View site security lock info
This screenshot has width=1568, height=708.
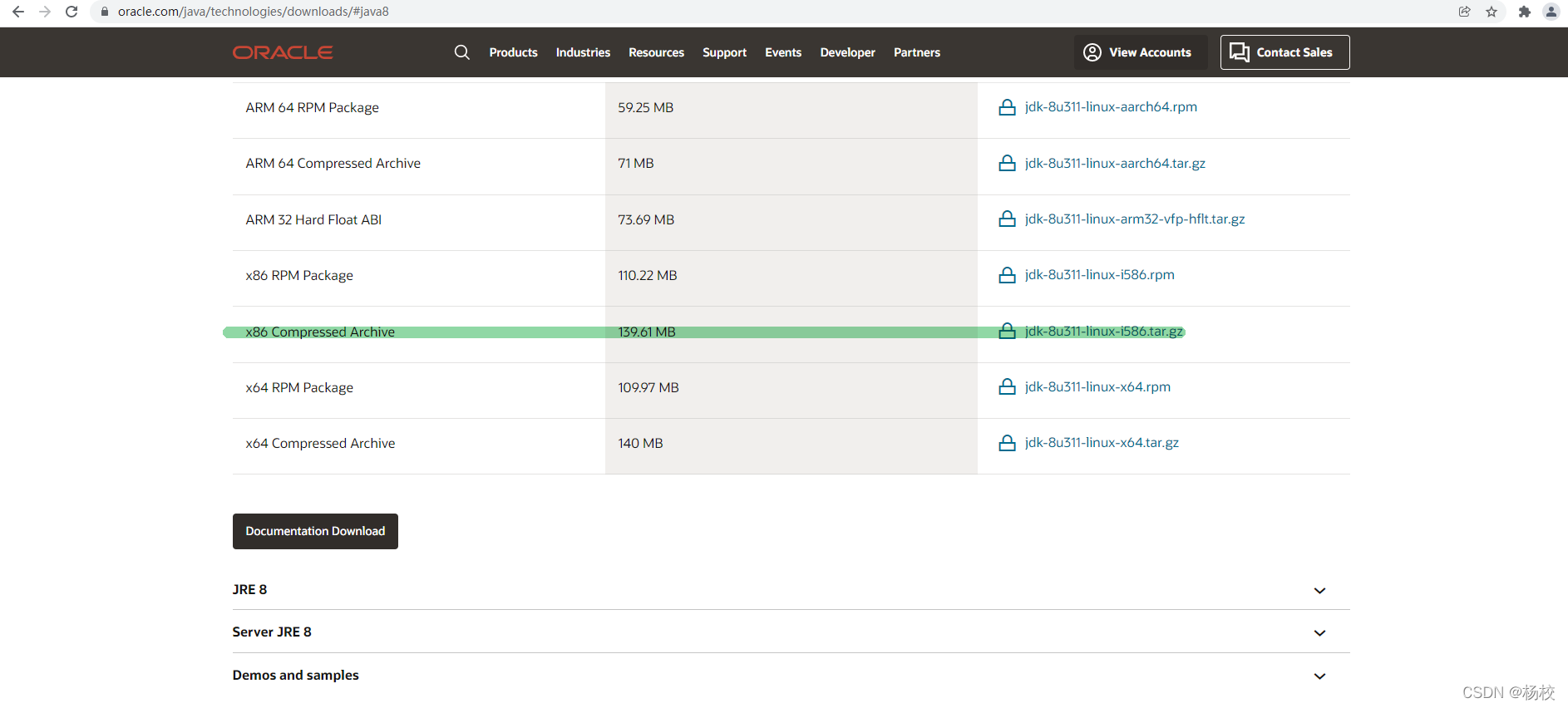105,12
